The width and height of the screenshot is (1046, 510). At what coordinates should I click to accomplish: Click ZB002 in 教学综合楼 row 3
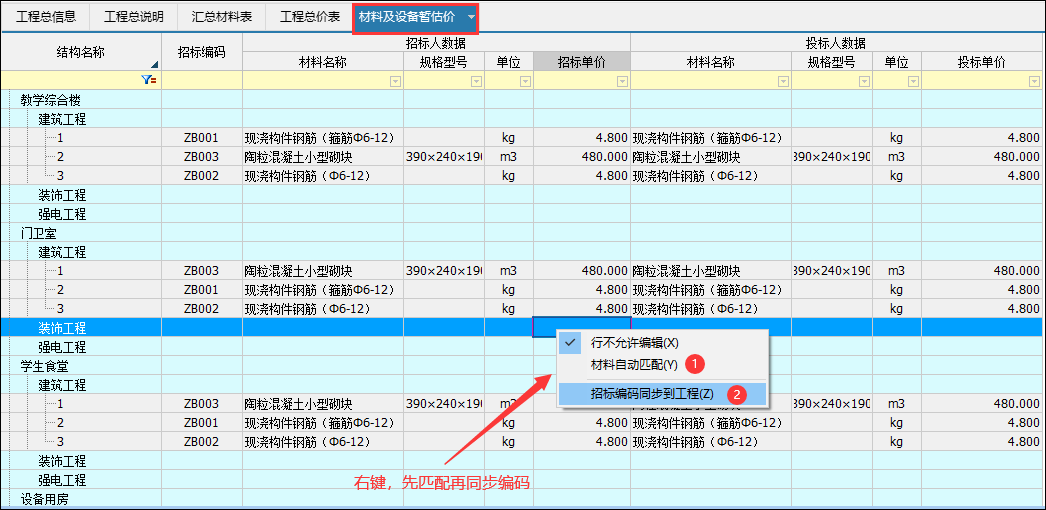(201, 176)
